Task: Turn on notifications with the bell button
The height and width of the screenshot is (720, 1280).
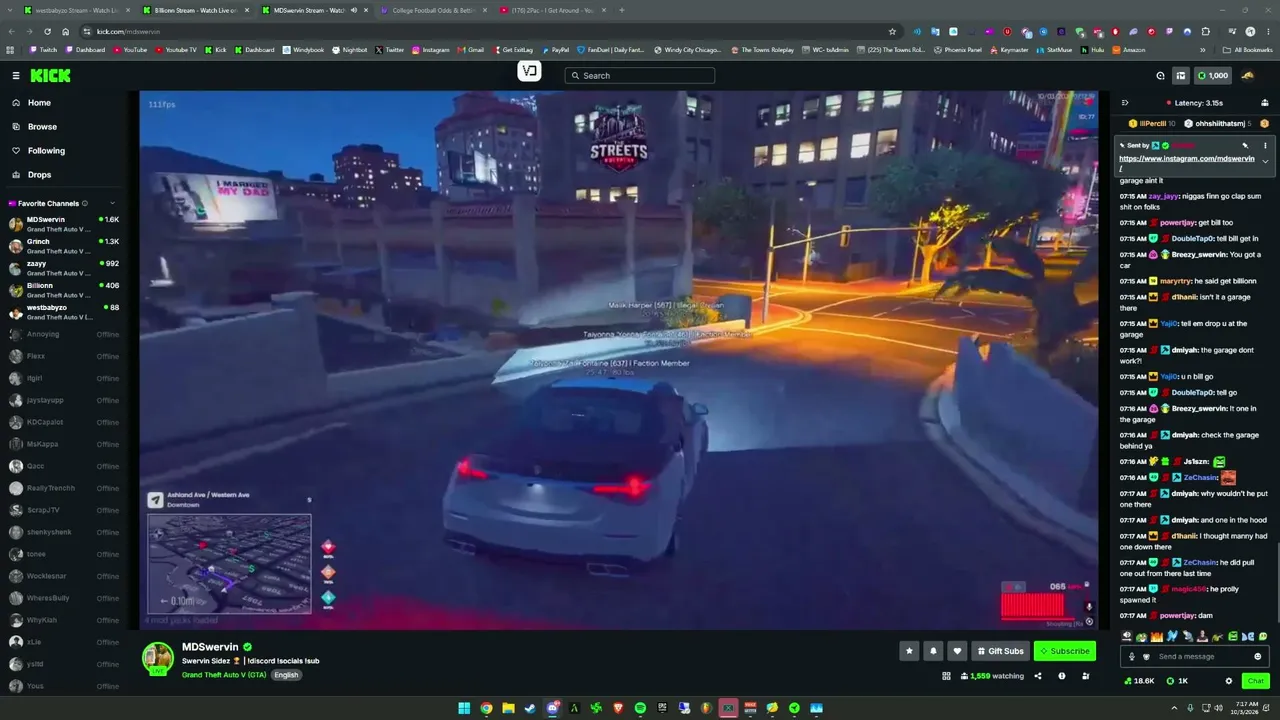Action: tap(933, 651)
